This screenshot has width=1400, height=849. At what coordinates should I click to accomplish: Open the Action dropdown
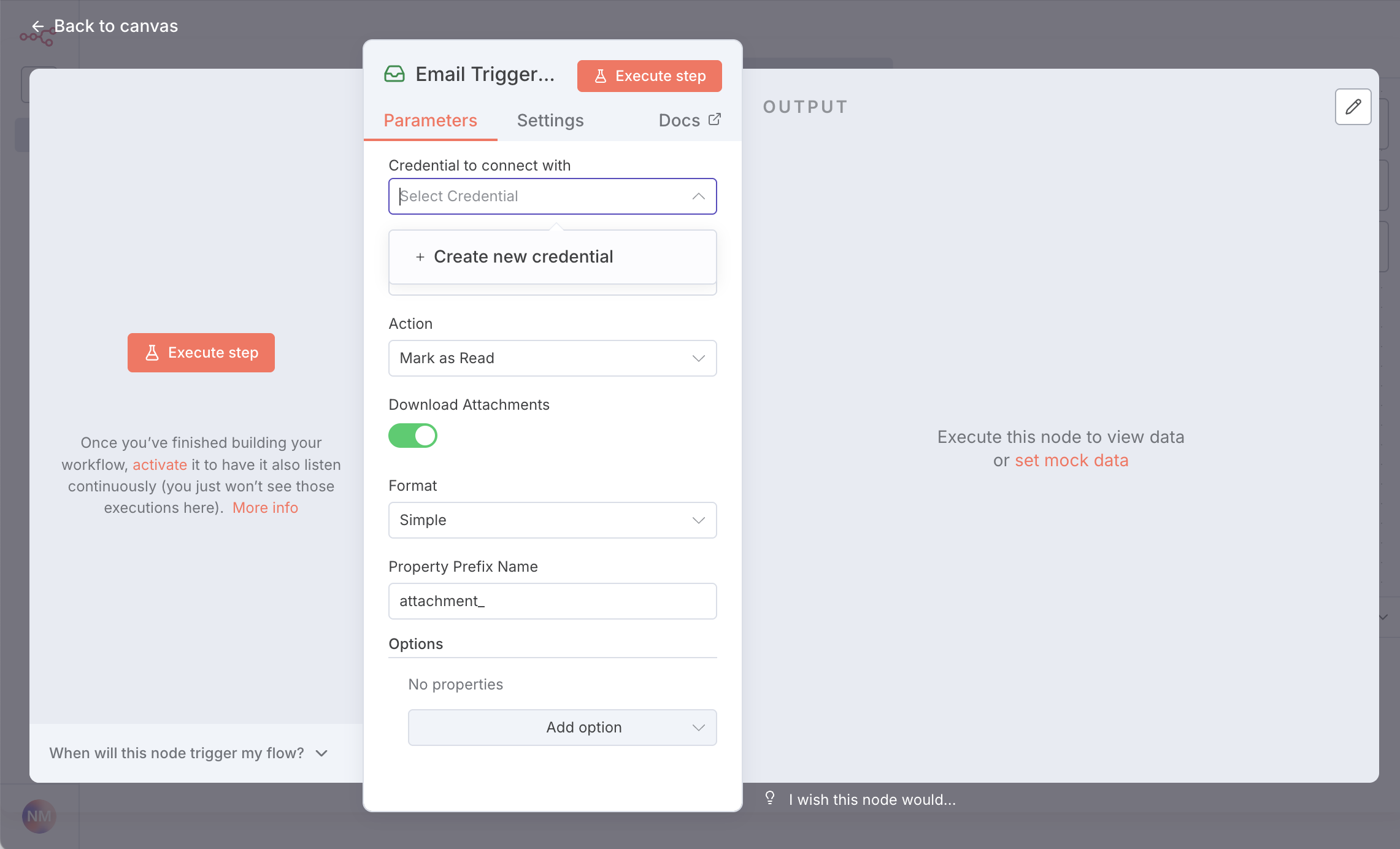[552, 358]
